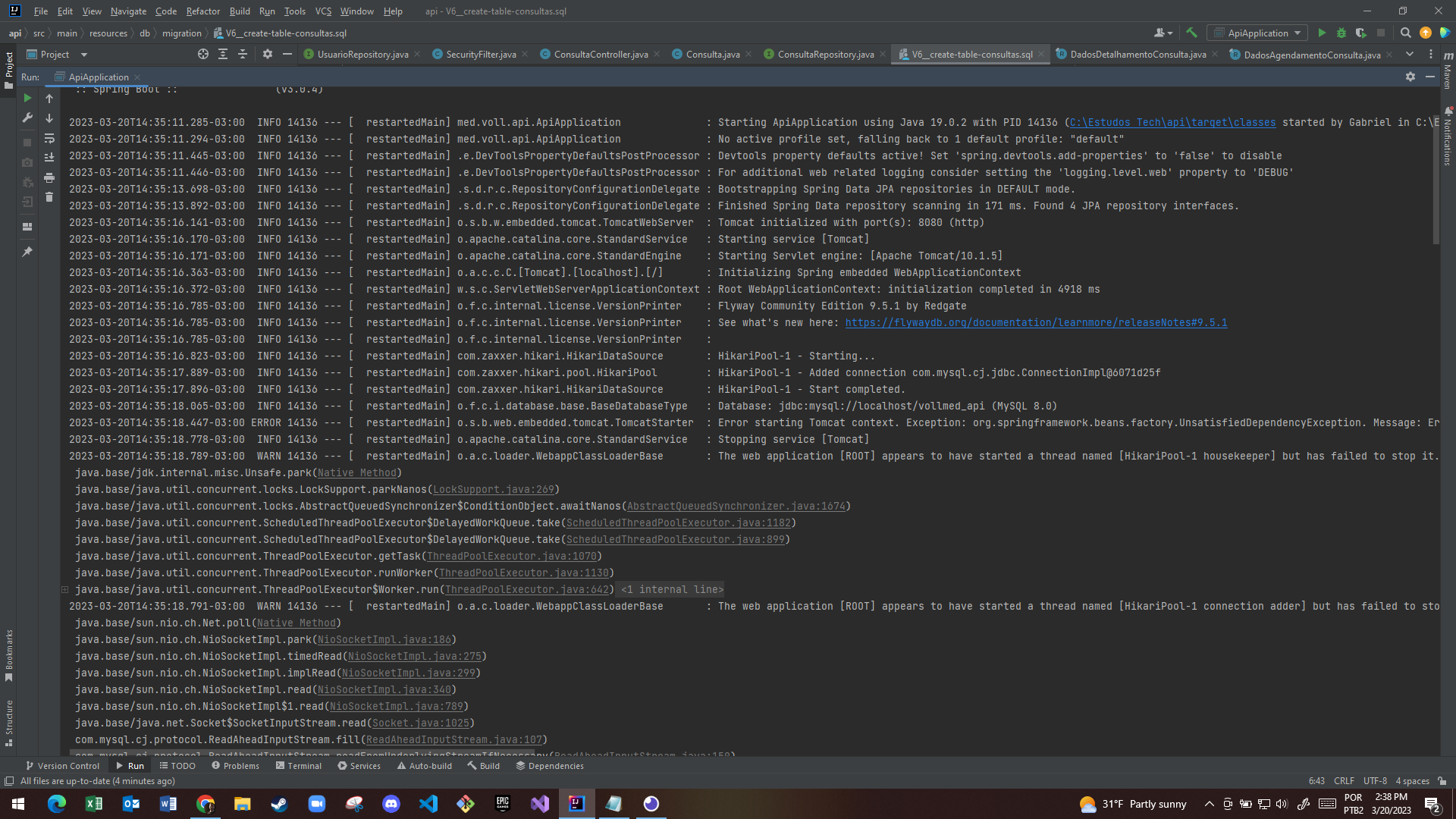Open the Notifications tool window
Screen dimensions: 1456x819
point(1448,136)
